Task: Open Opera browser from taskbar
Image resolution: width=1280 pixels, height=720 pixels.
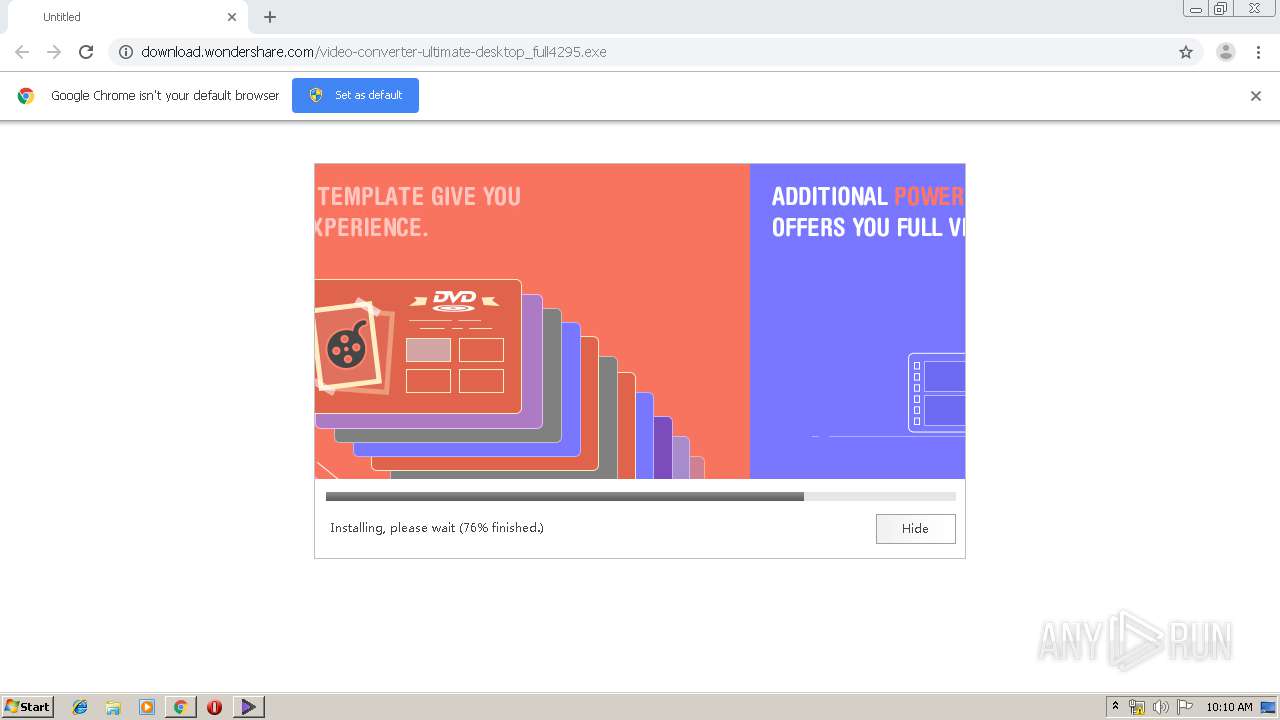Action: point(214,707)
